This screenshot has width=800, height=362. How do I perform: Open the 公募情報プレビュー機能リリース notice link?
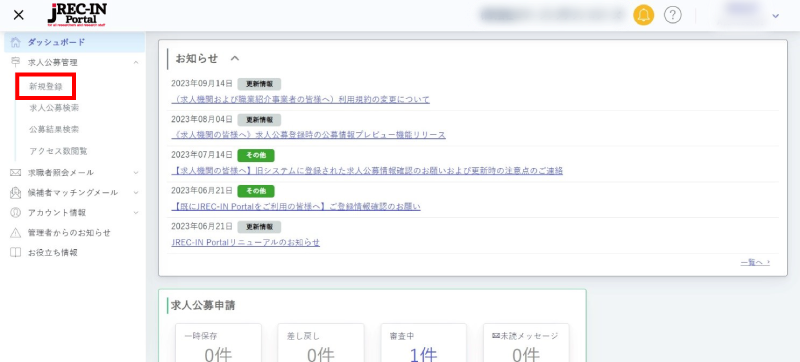click(x=308, y=135)
